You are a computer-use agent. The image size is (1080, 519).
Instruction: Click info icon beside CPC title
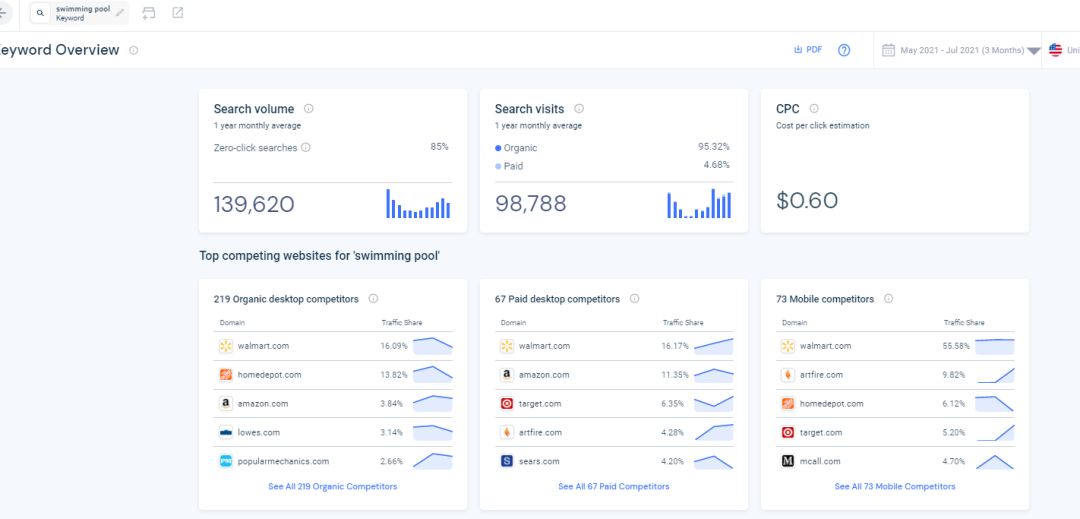point(814,109)
